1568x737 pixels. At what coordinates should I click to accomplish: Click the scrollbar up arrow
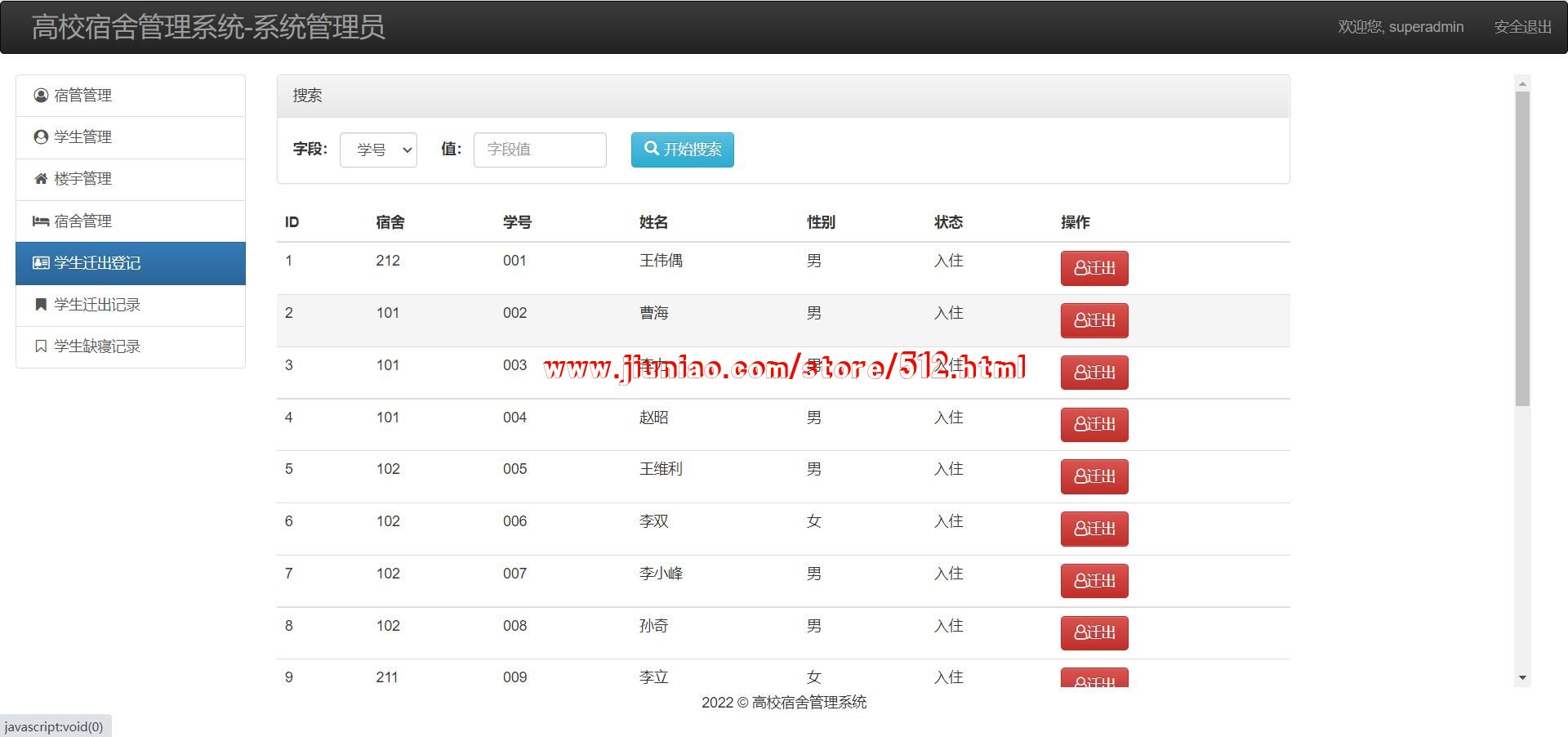point(1522,83)
